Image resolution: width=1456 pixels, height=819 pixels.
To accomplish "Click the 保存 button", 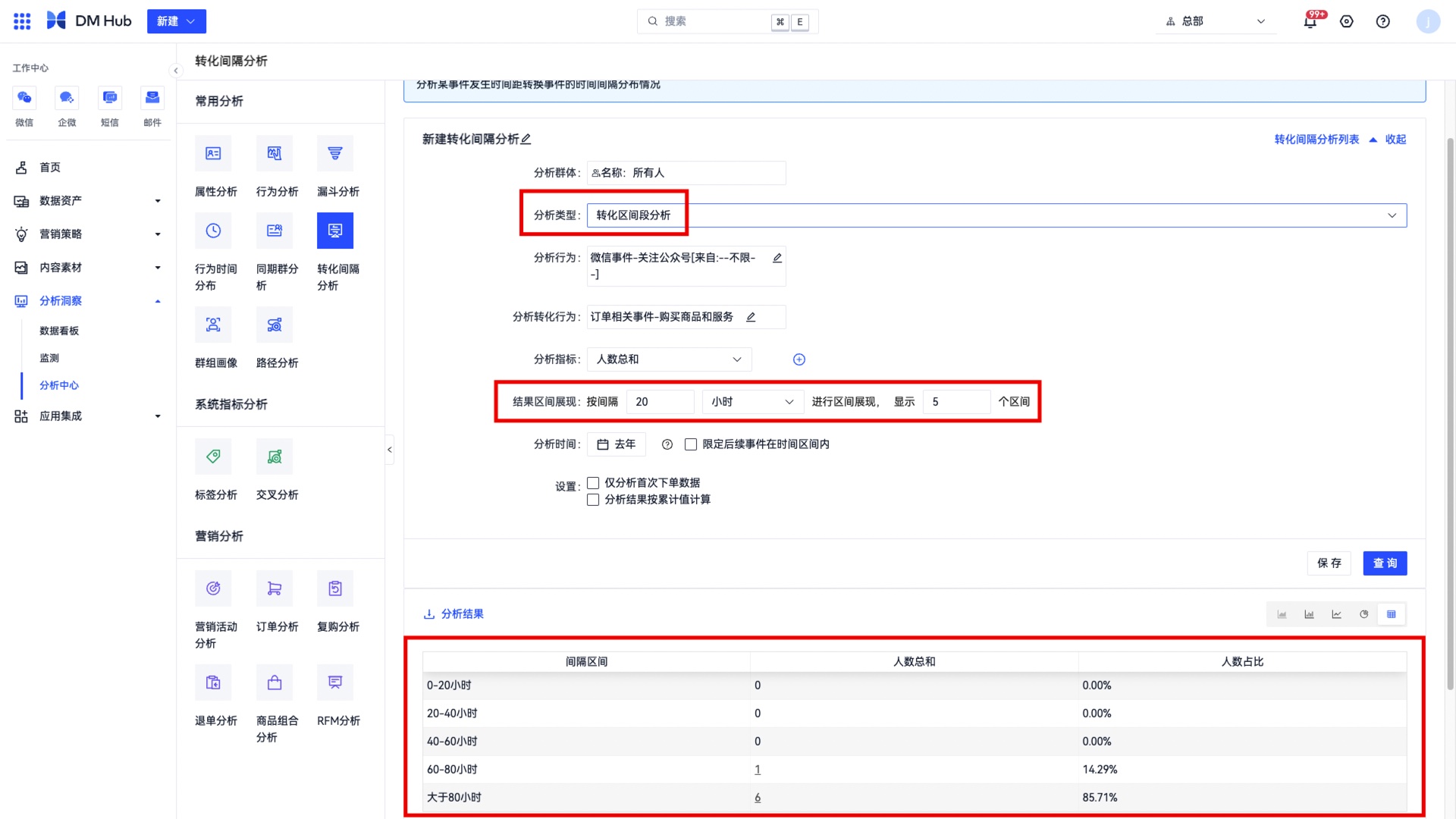I will tap(1329, 563).
